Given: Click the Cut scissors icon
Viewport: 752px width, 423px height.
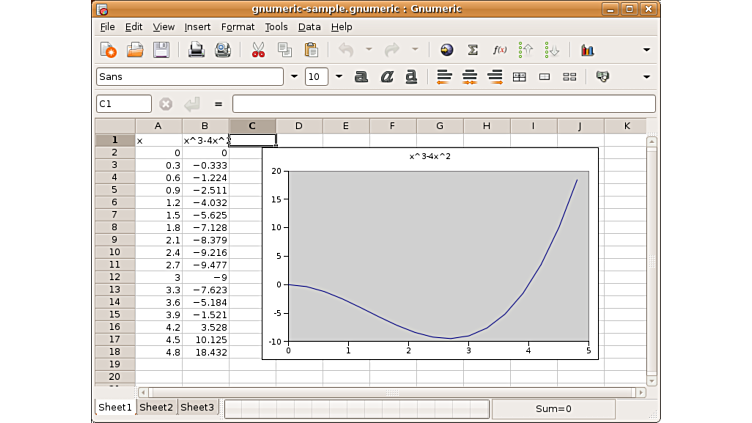Looking at the screenshot, I should pyautogui.click(x=258, y=50).
